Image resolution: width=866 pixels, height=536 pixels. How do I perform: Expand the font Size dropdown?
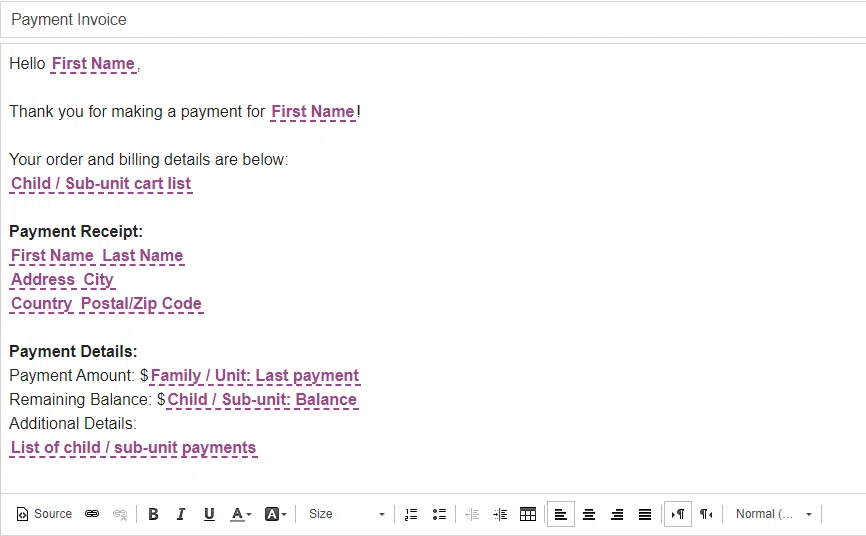[x=346, y=514]
